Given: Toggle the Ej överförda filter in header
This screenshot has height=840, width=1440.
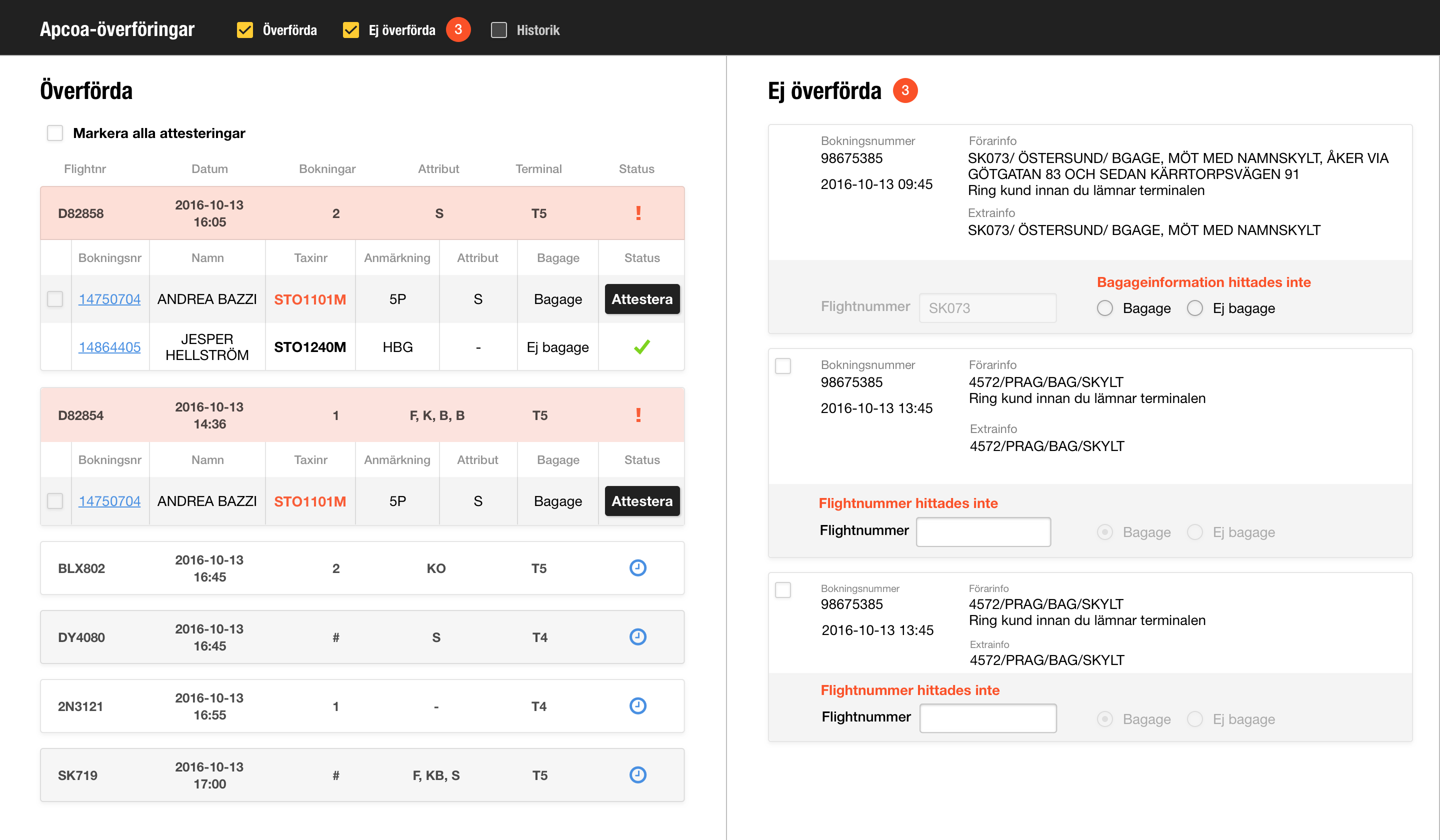Looking at the screenshot, I should pyautogui.click(x=351, y=29).
